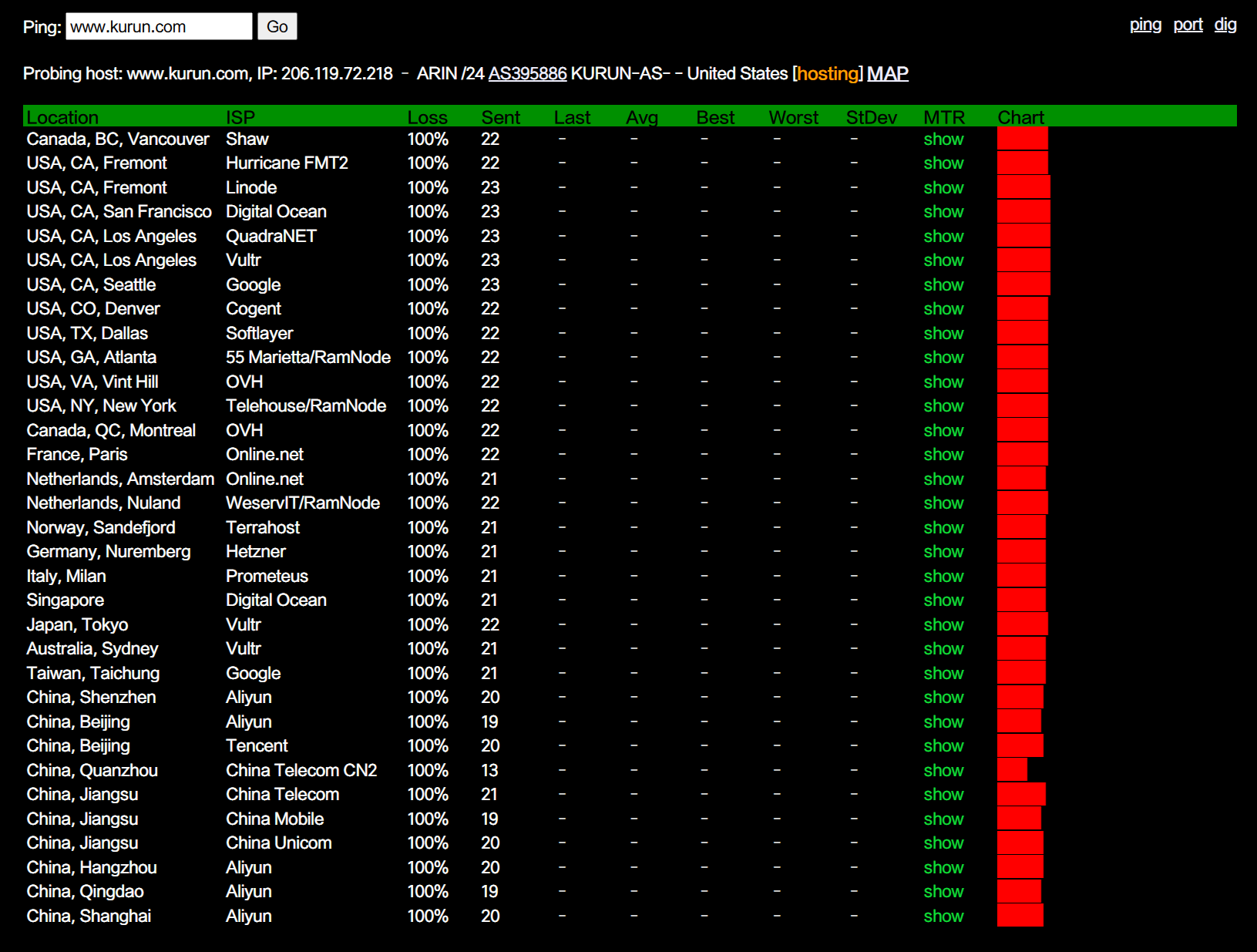Image resolution: width=1257 pixels, height=952 pixels.
Task: Click the orange hosting label
Action: coord(828,73)
